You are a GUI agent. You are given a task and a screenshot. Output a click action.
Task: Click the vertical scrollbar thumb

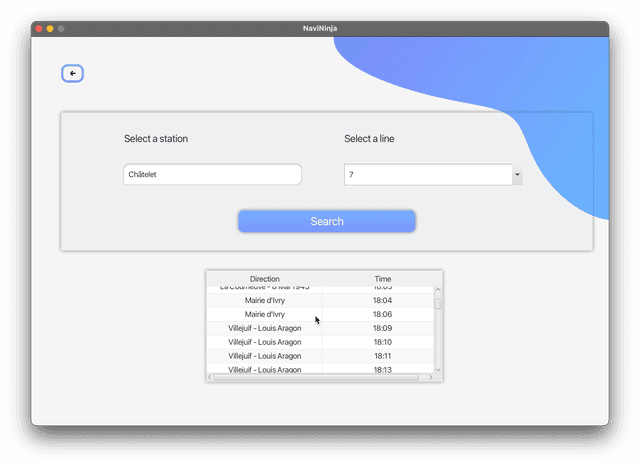pos(438,304)
